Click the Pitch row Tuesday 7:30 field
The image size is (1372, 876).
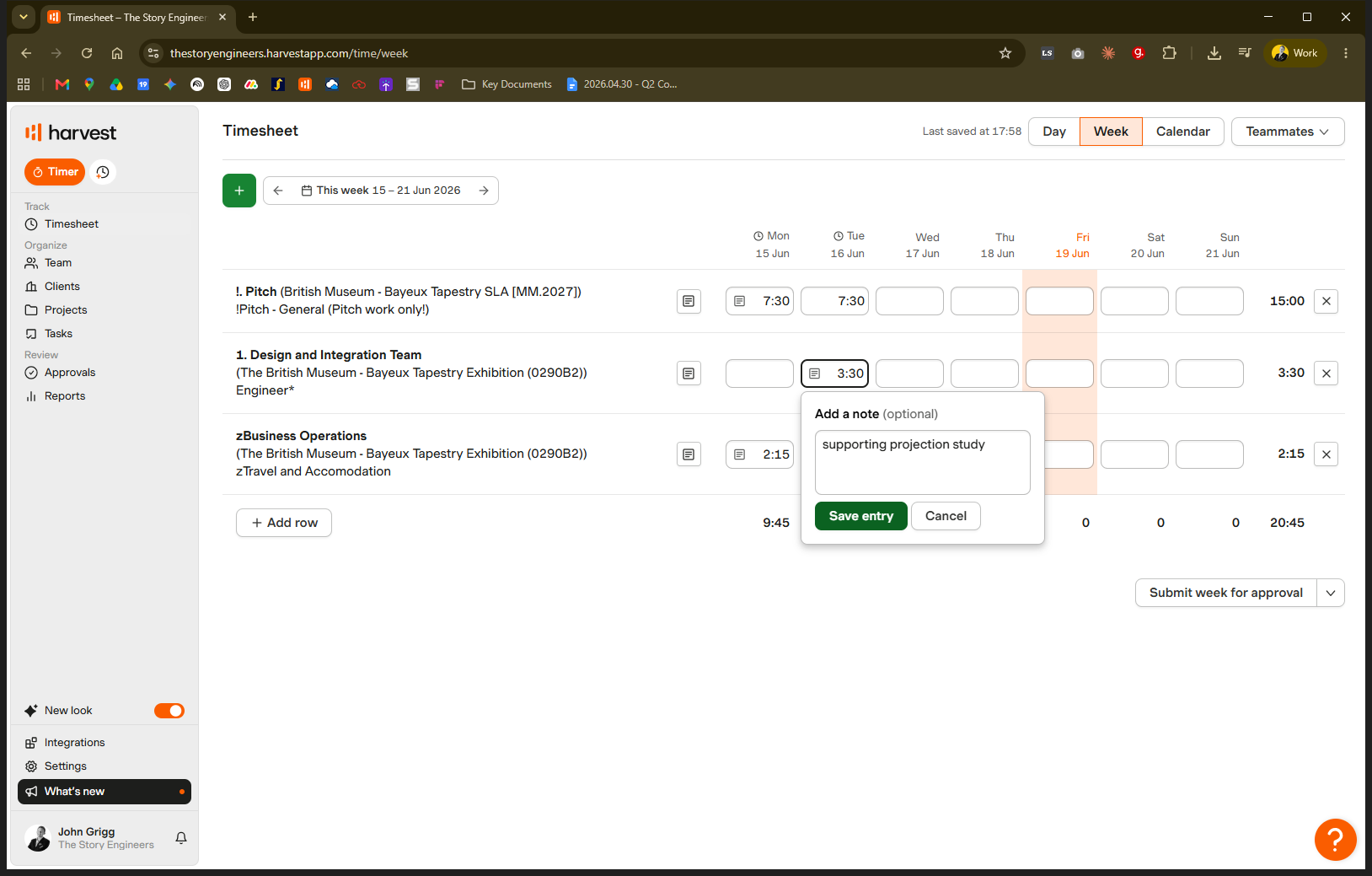(x=834, y=301)
